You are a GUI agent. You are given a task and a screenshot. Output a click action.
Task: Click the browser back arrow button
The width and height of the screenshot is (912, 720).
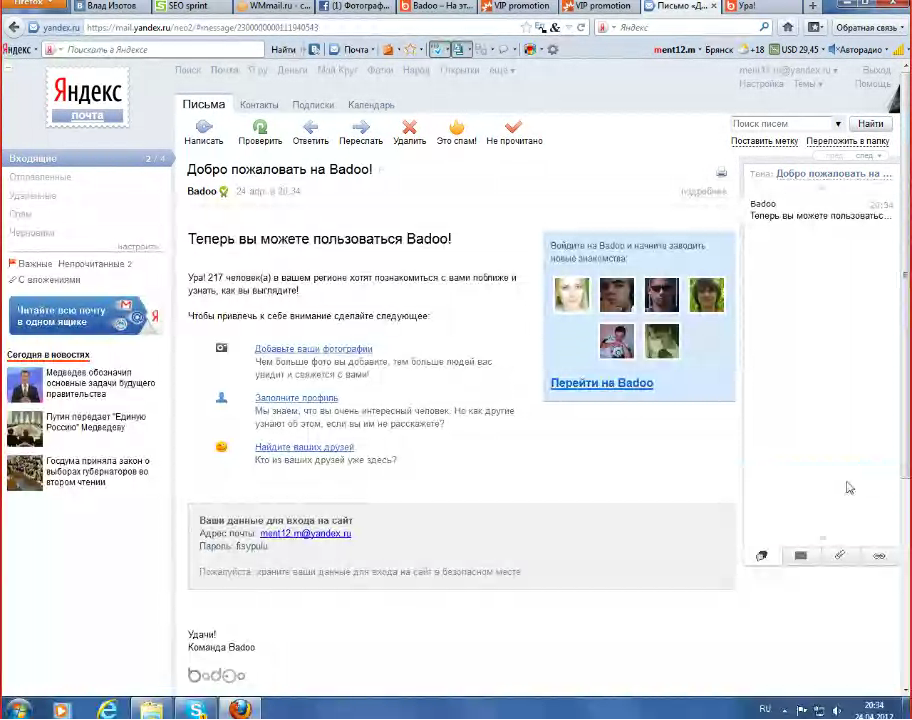(x=14, y=27)
